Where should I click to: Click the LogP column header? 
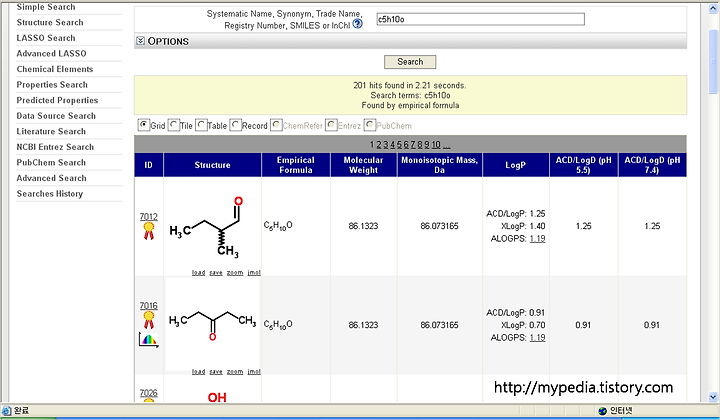(x=515, y=165)
